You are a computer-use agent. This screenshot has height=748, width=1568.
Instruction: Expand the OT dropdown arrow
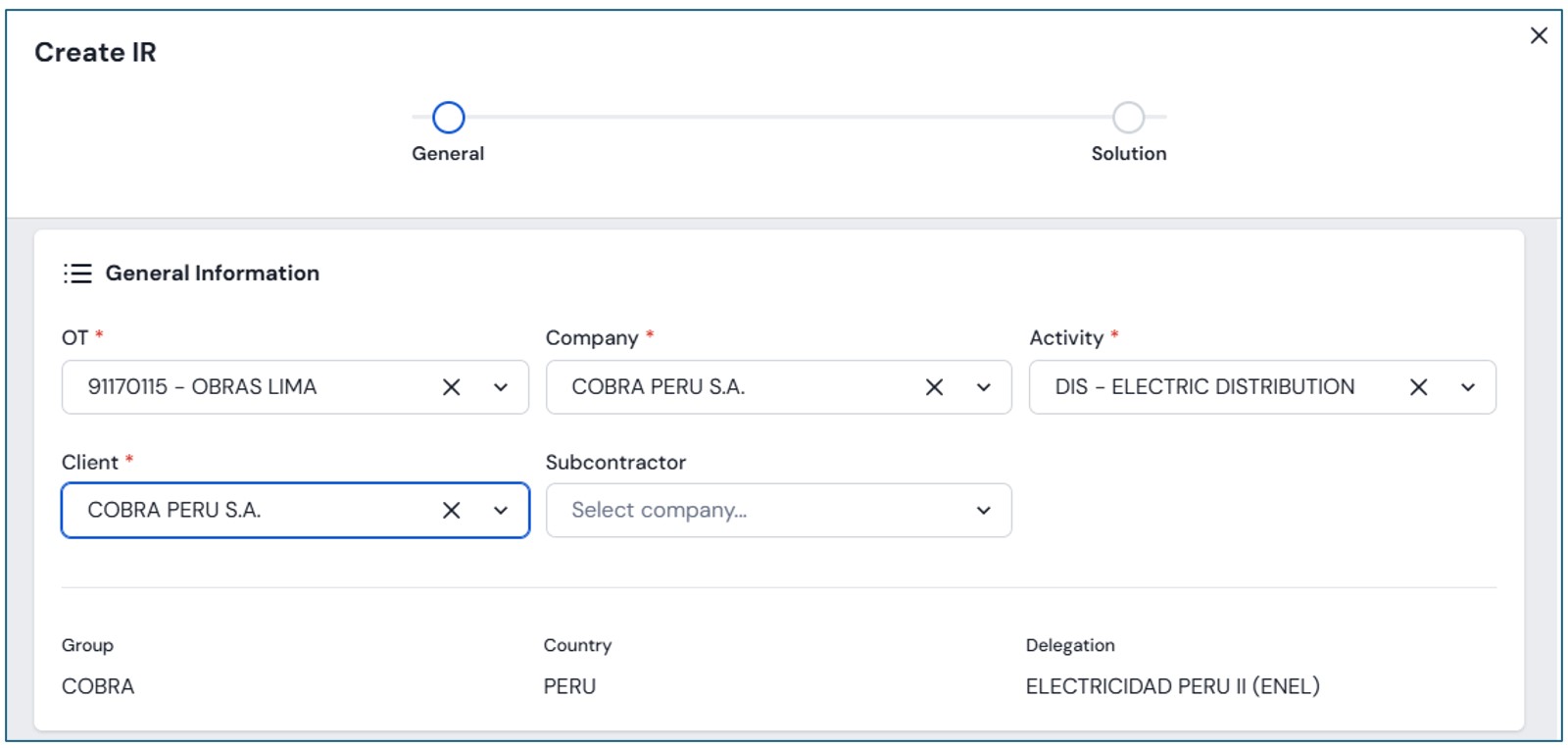pyautogui.click(x=501, y=387)
